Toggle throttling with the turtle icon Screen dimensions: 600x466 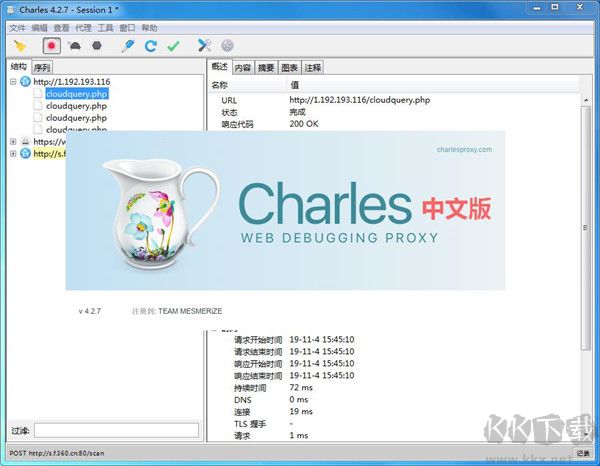pyautogui.click(x=75, y=46)
